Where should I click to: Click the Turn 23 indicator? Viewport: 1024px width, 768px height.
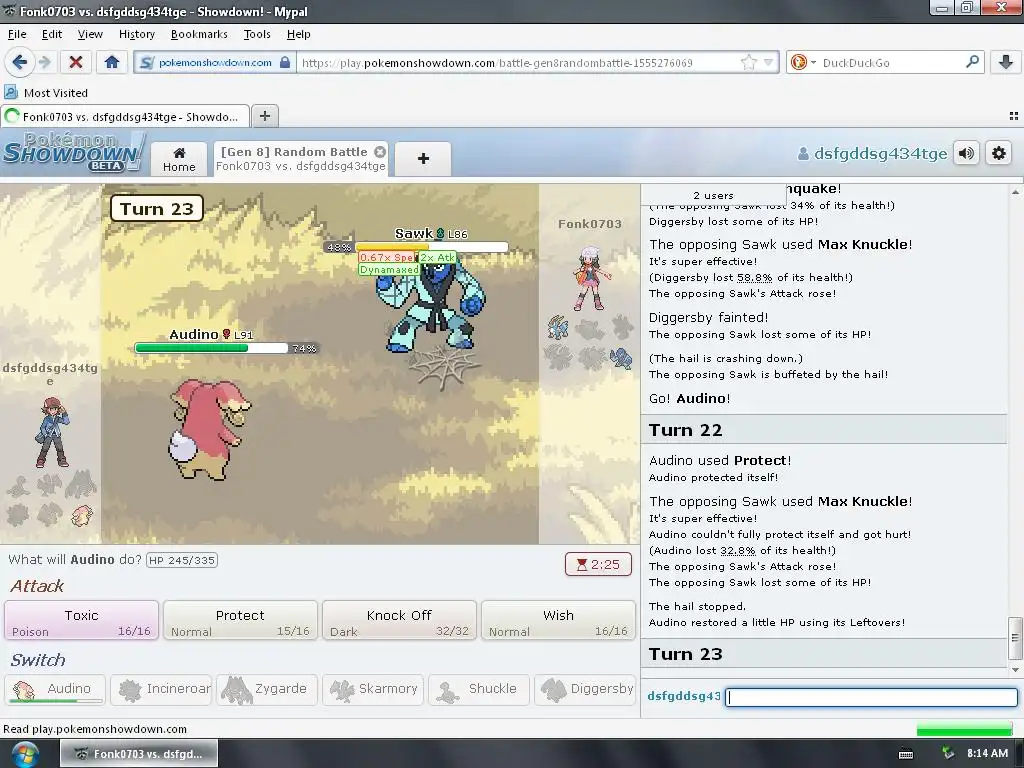[157, 209]
